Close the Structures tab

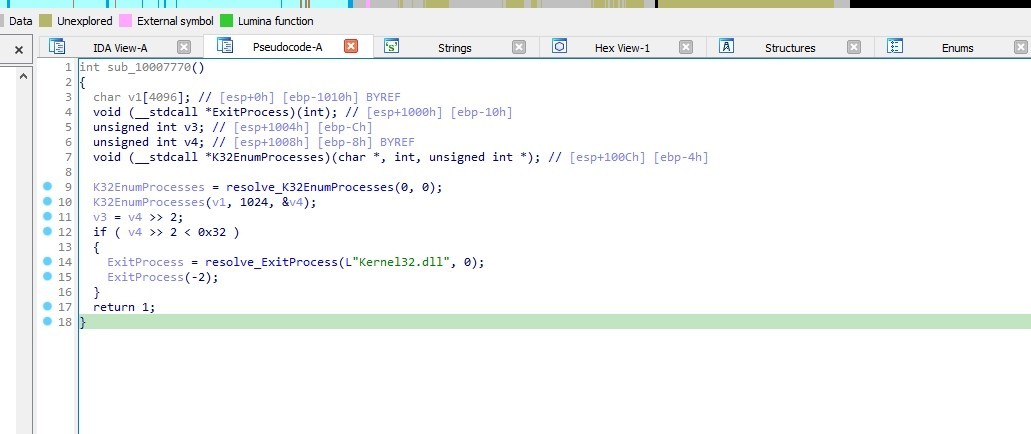[x=853, y=47]
